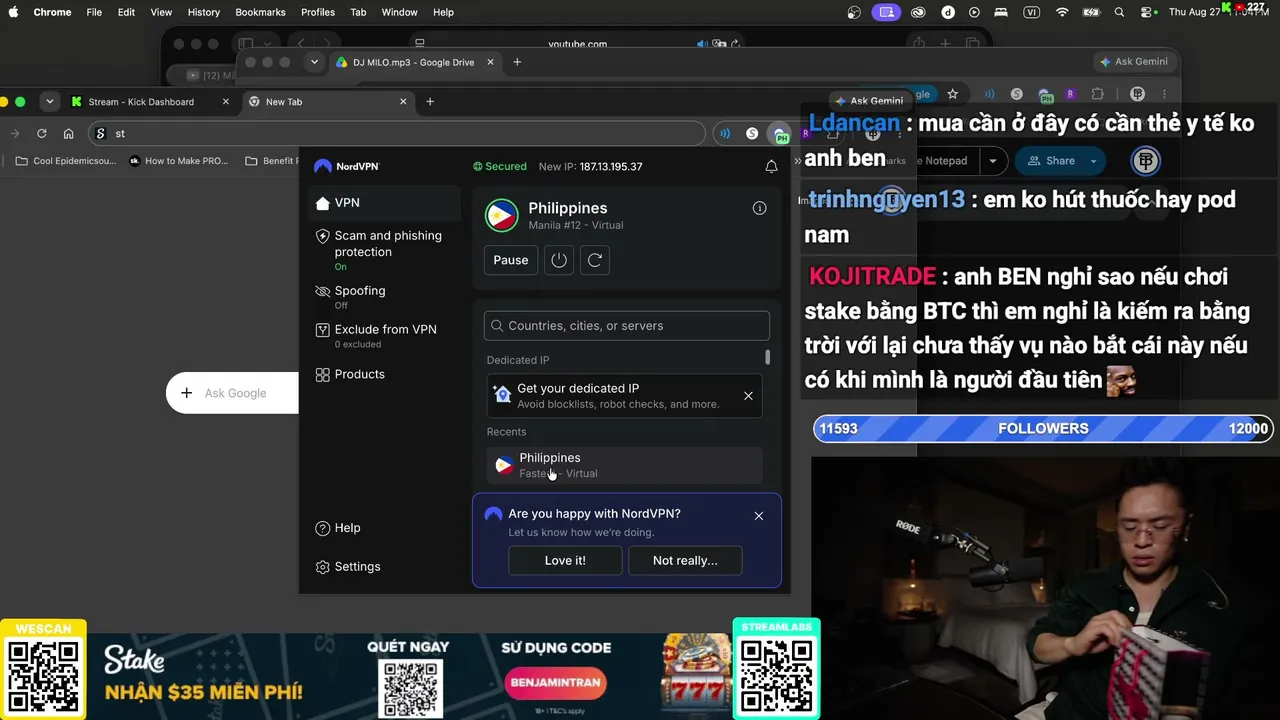Image resolution: width=1280 pixels, height=720 pixels.
Task: Open the Cool Epidemicsou... bookmark folder
Action: pos(66,161)
